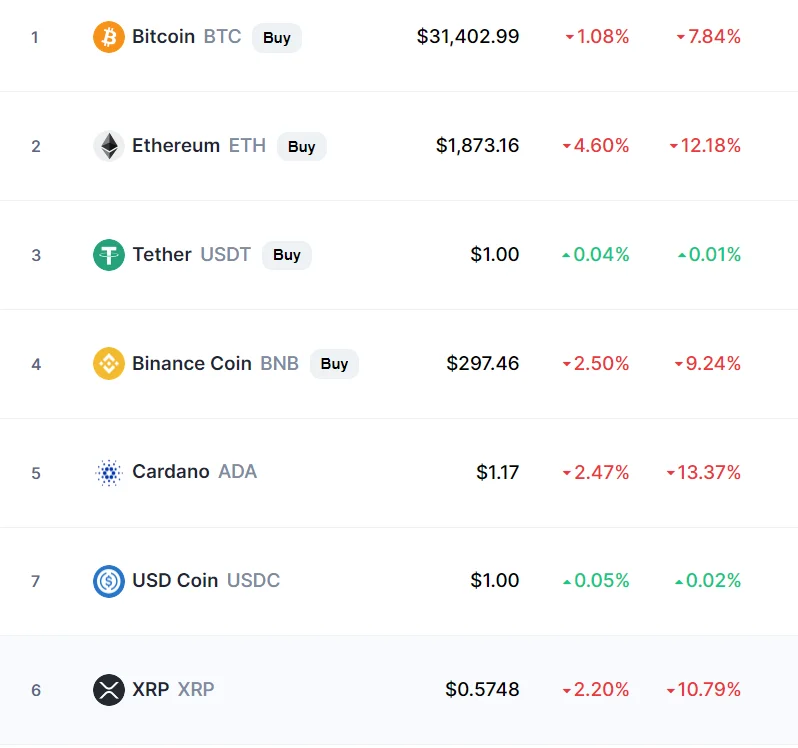Click the orange Bitcoin logo icon

(x=109, y=37)
